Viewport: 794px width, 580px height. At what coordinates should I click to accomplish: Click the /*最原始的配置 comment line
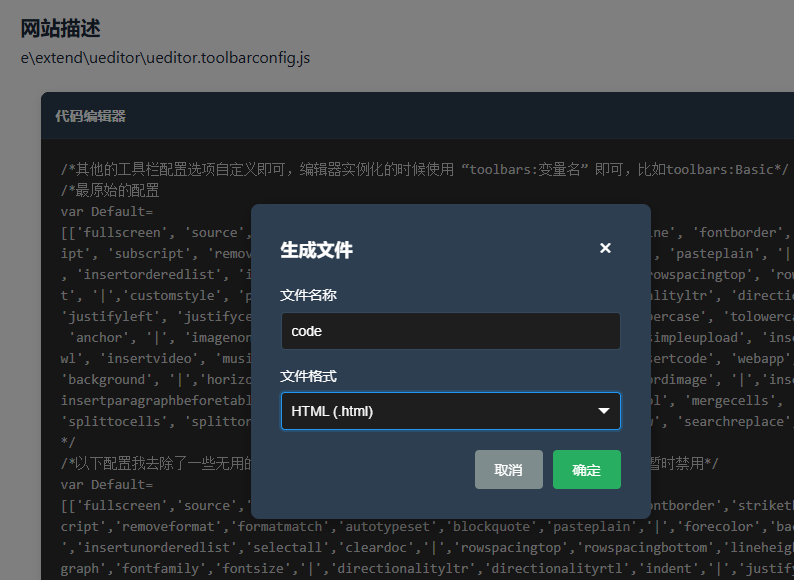coord(110,190)
